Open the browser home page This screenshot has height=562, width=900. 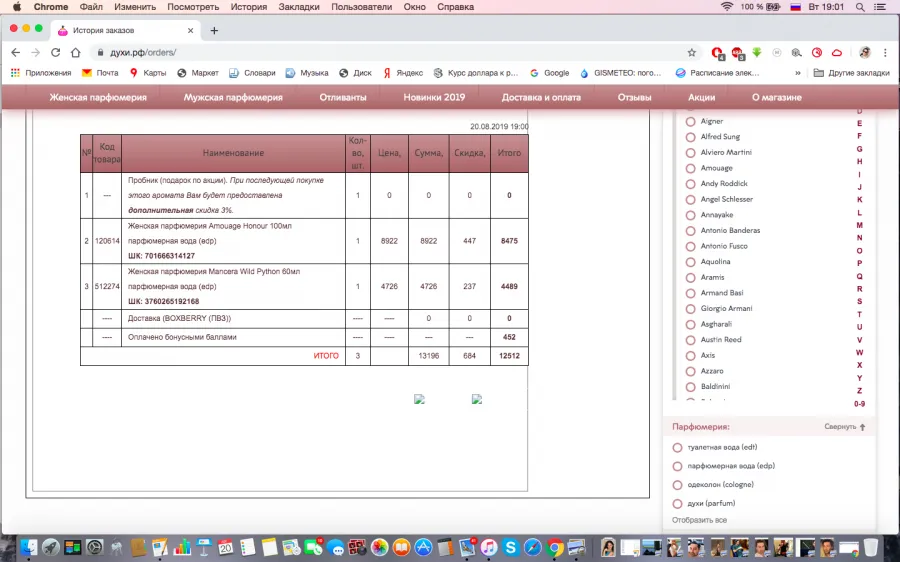click(x=75, y=52)
